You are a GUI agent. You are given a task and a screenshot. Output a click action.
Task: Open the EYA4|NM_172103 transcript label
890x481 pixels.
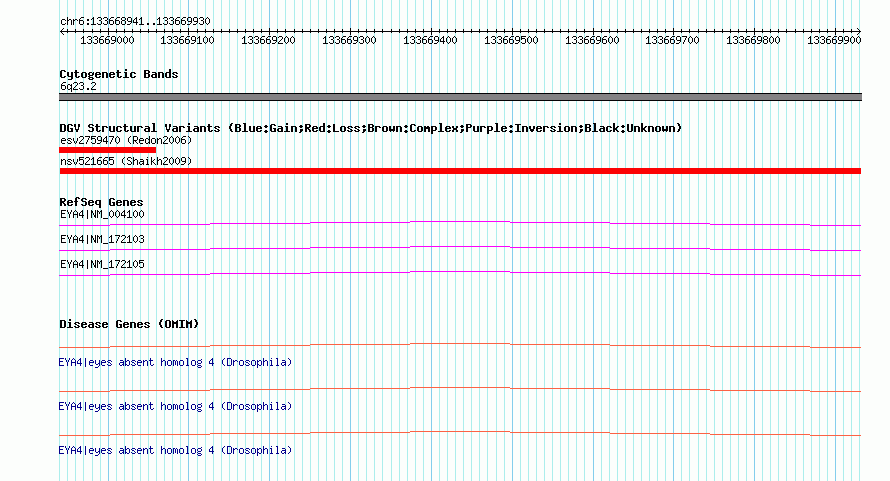click(102, 240)
